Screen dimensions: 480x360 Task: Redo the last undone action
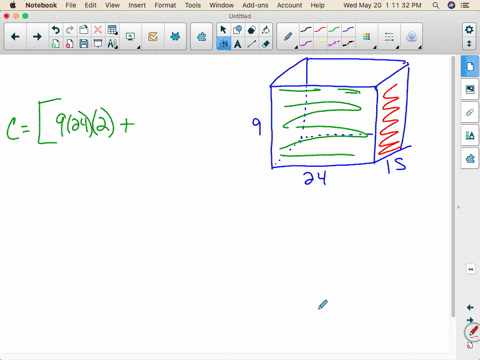(70, 30)
